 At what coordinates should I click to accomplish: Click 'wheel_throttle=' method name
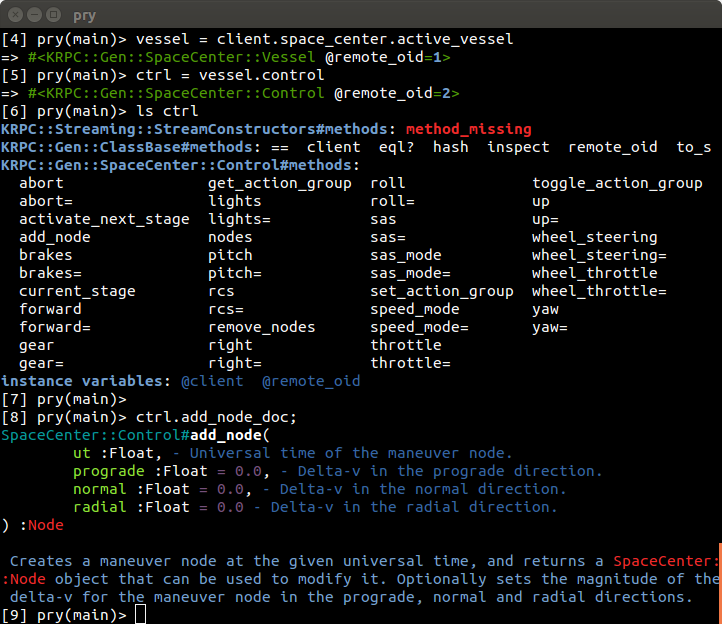(x=600, y=291)
